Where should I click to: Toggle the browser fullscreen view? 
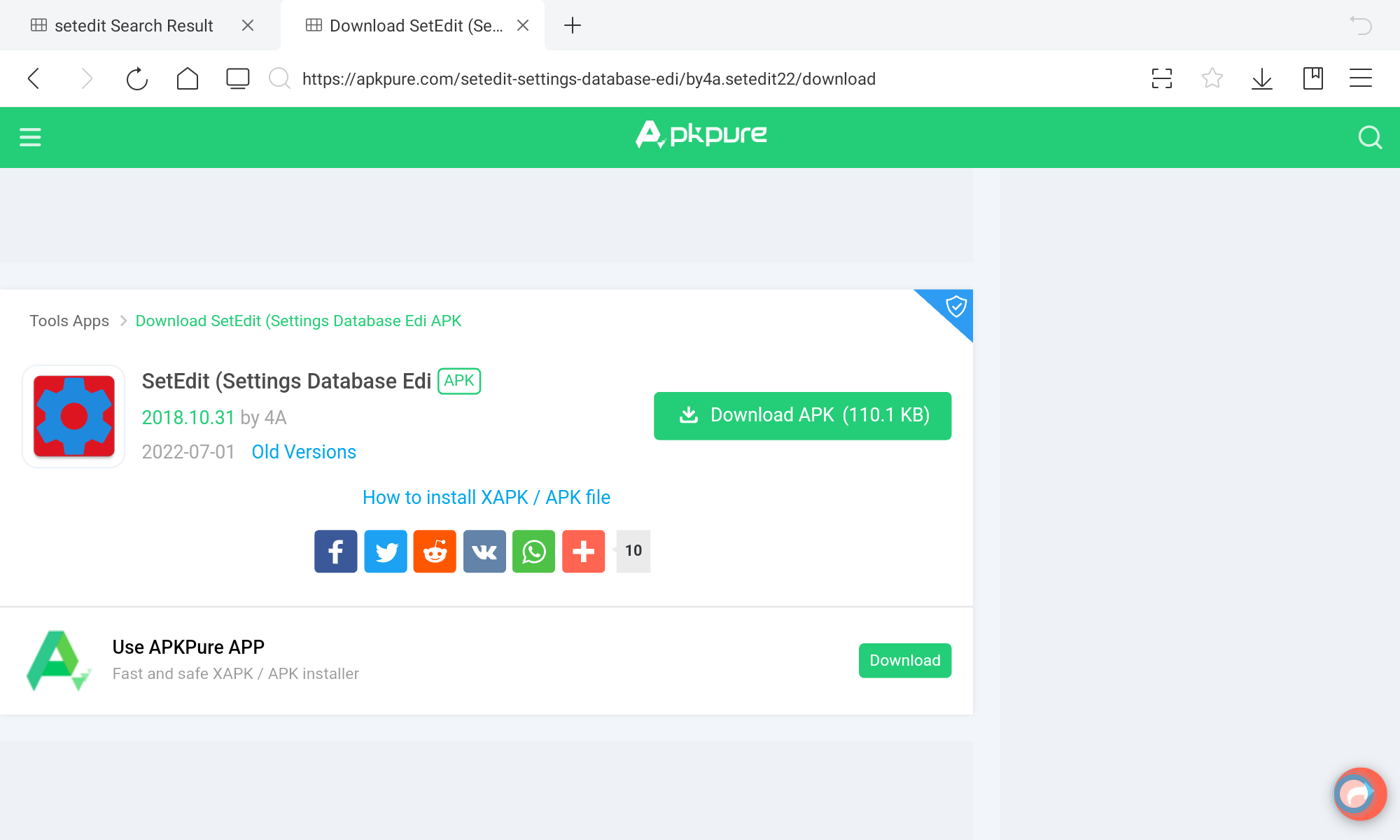[x=1162, y=79]
